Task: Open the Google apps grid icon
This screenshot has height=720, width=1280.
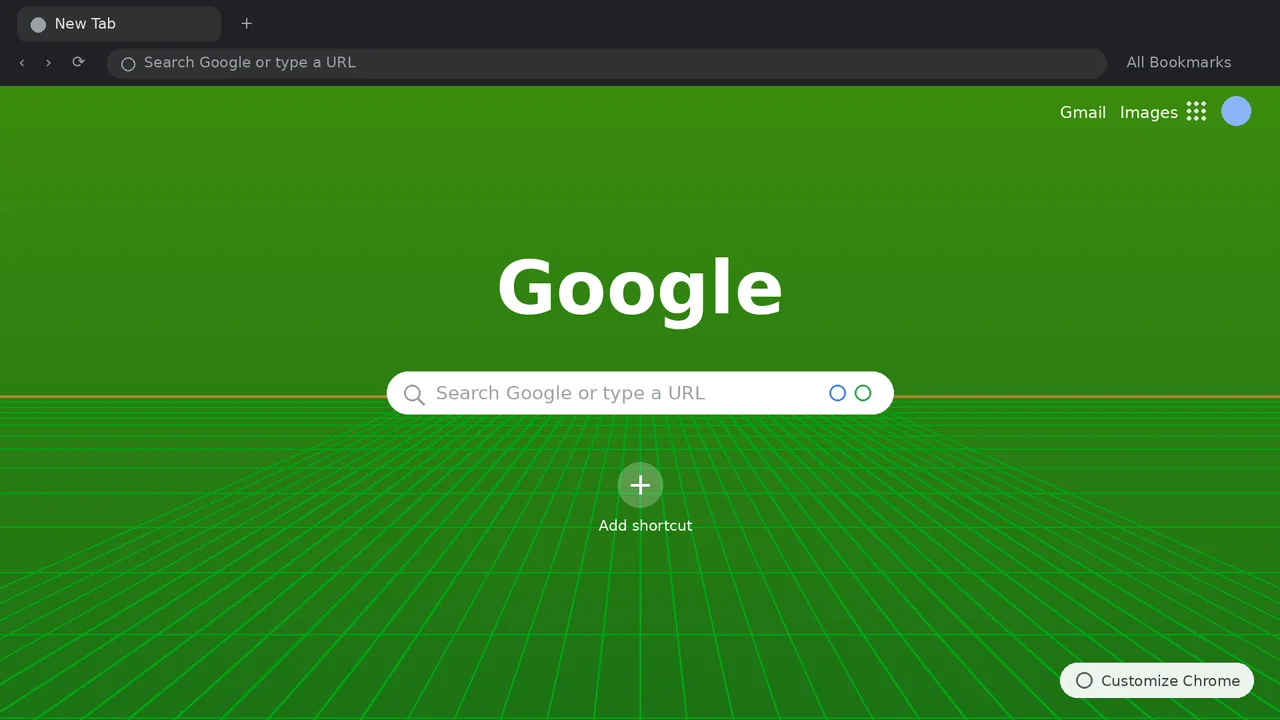Action: point(1196,111)
